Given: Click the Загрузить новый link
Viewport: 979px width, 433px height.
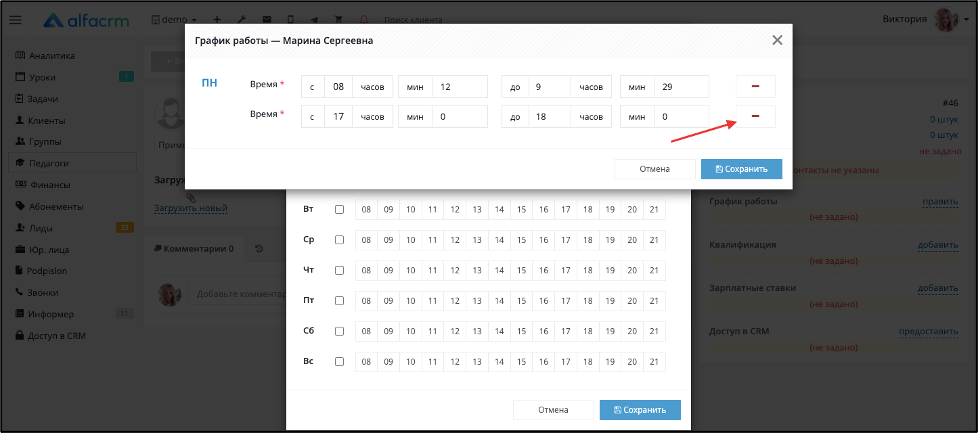Looking at the screenshot, I should [x=190, y=208].
